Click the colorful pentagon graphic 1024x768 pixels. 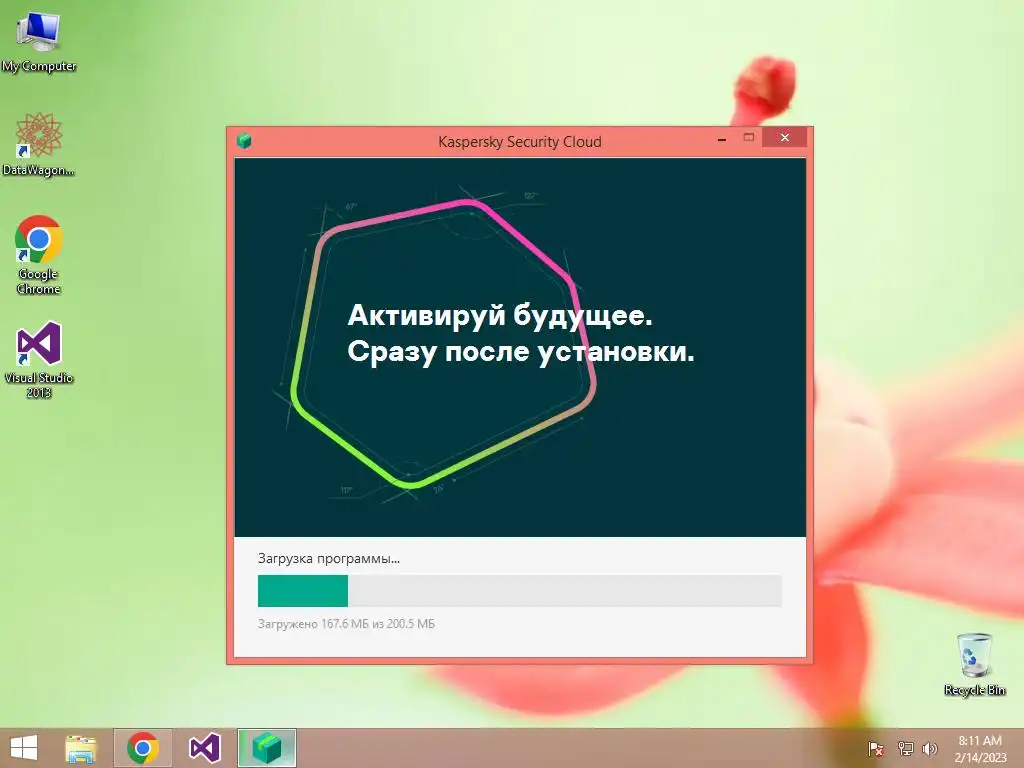tap(444, 344)
